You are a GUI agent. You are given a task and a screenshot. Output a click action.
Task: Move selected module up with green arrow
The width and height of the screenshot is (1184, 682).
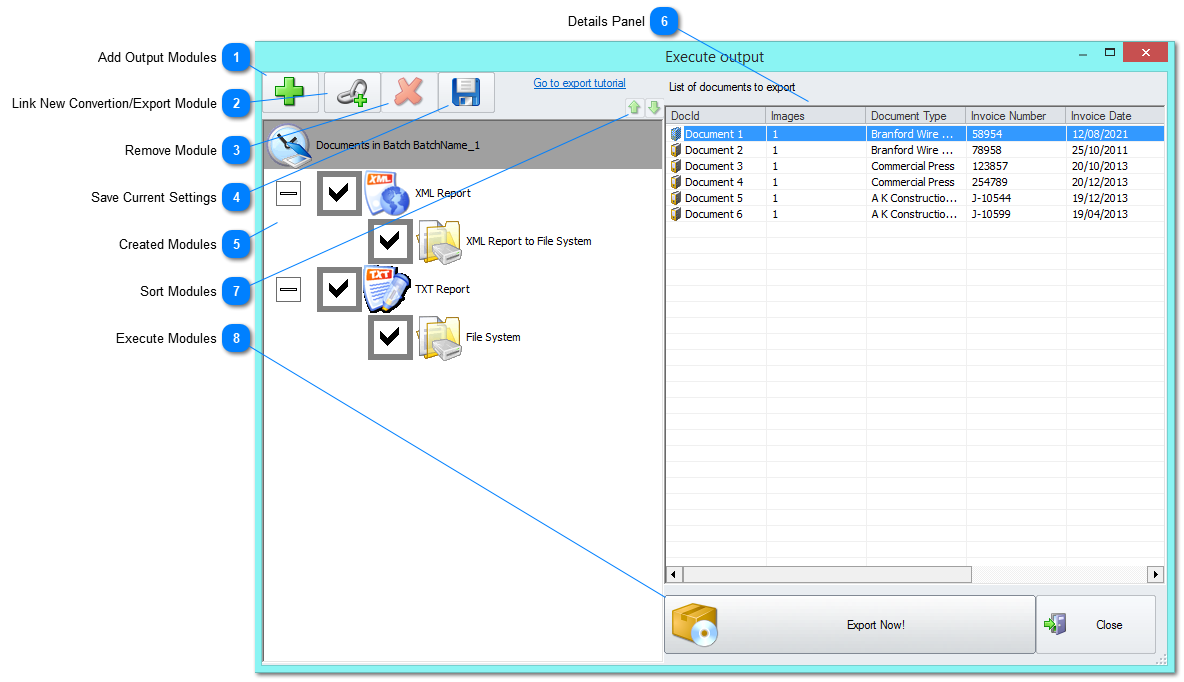(635, 107)
